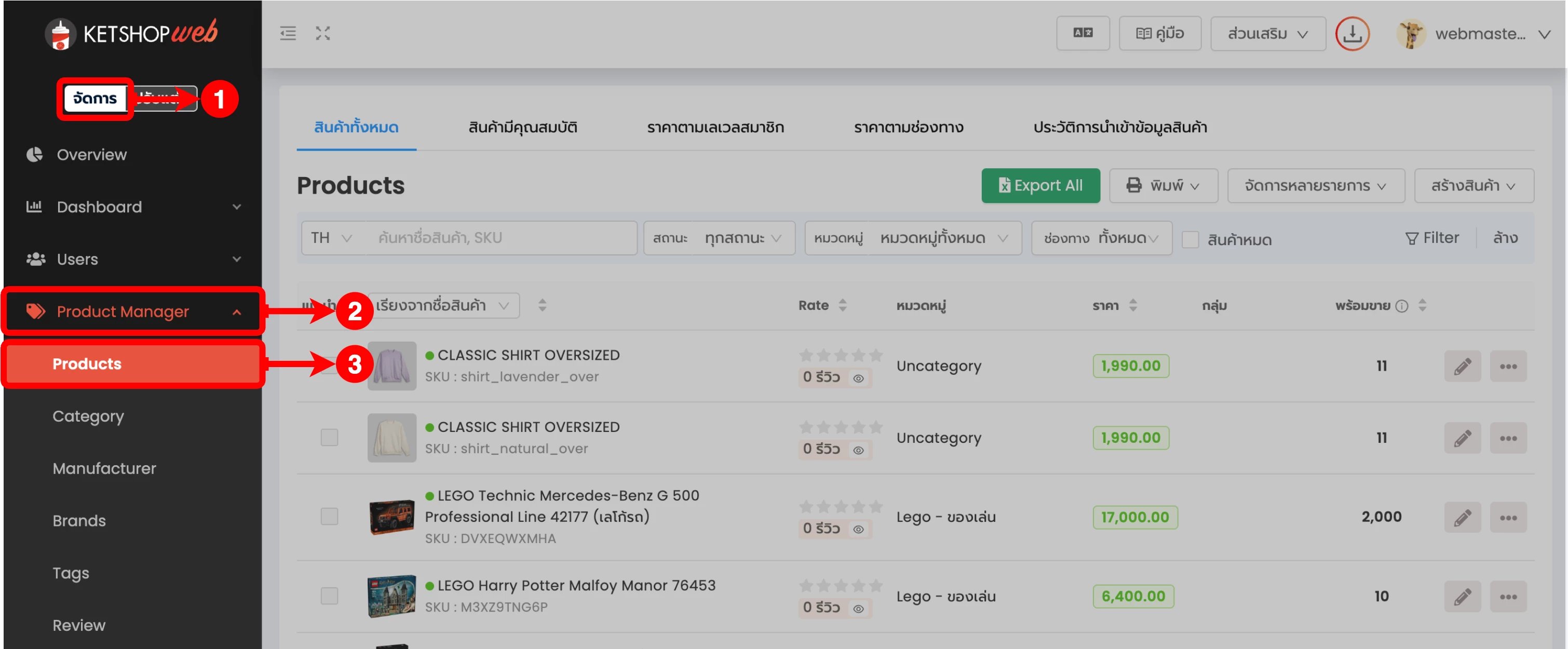Open three-dot menu for lavender shirt product
1568x649 pixels.
pyautogui.click(x=1508, y=366)
